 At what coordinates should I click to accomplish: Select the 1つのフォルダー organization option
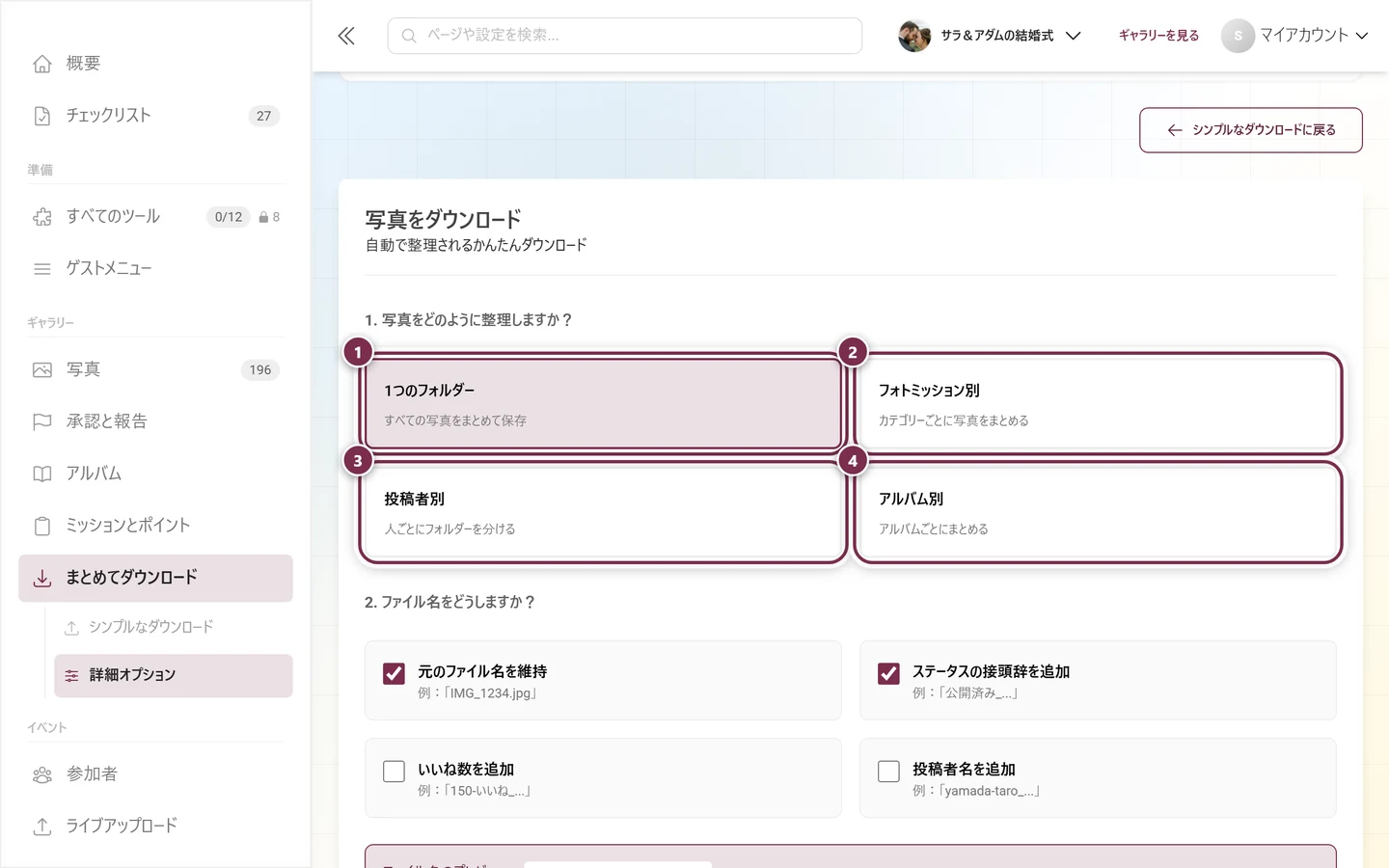tap(603, 403)
